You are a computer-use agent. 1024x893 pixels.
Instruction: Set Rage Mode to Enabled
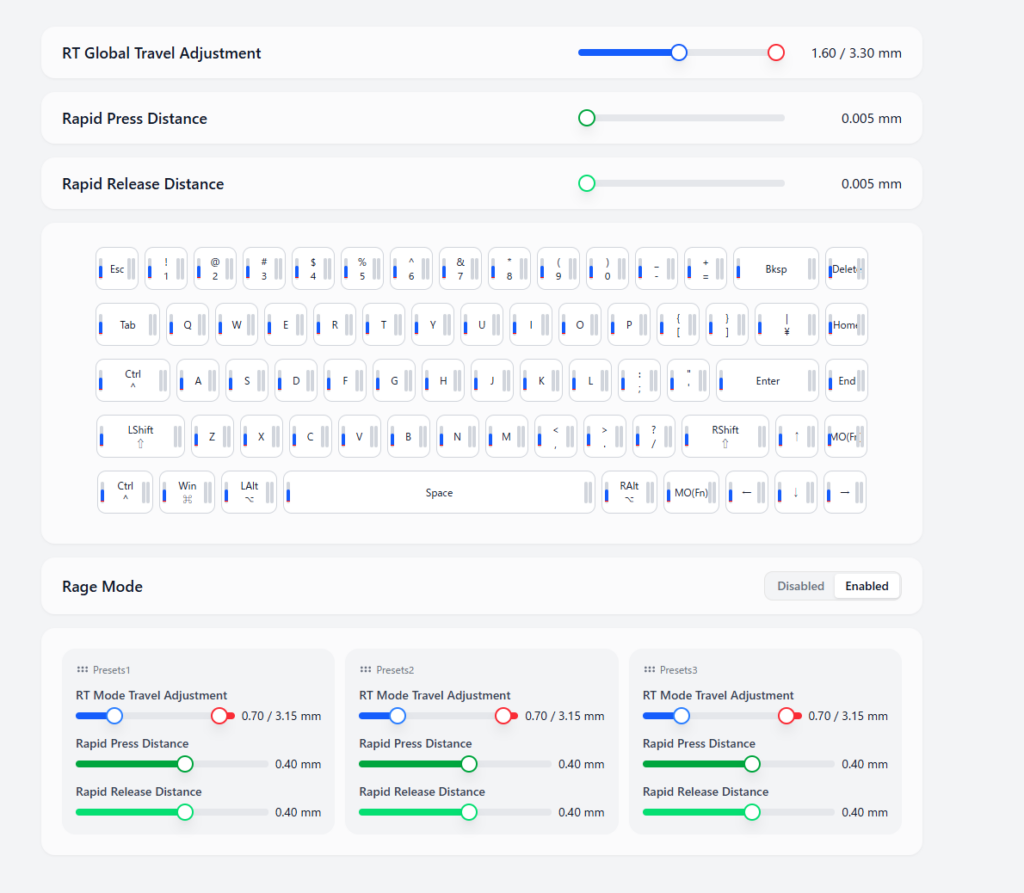pyautogui.click(x=866, y=586)
